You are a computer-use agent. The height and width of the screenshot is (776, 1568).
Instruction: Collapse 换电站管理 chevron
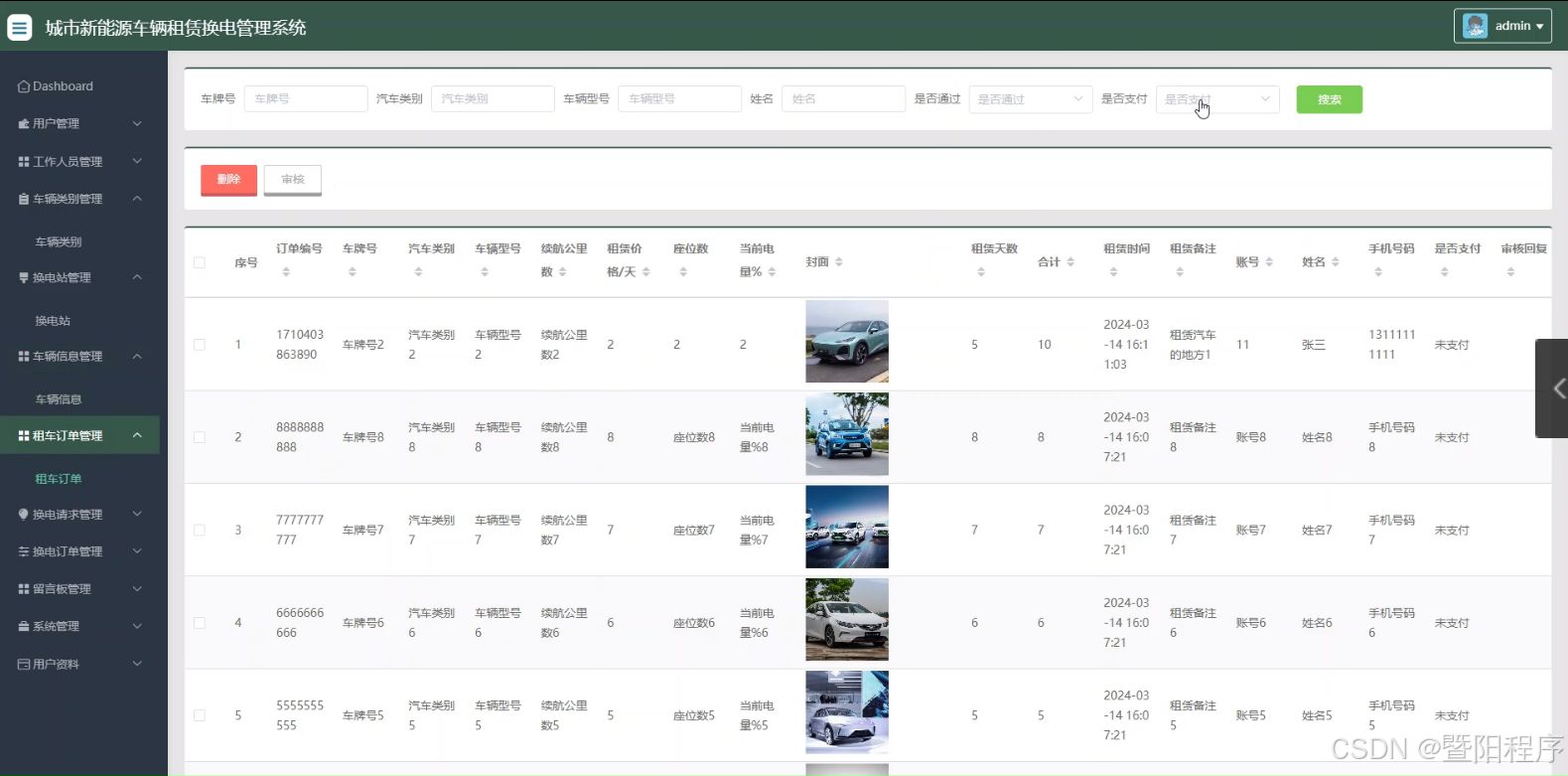click(x=137, y=278)
